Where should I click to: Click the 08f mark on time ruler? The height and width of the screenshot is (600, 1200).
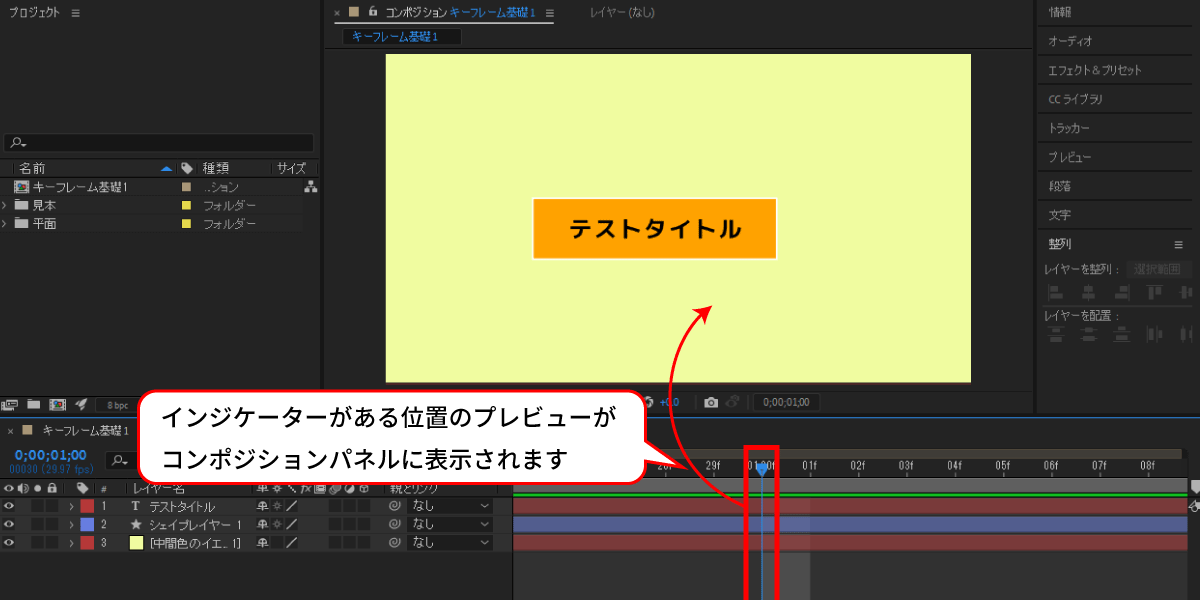point(1148,465)
